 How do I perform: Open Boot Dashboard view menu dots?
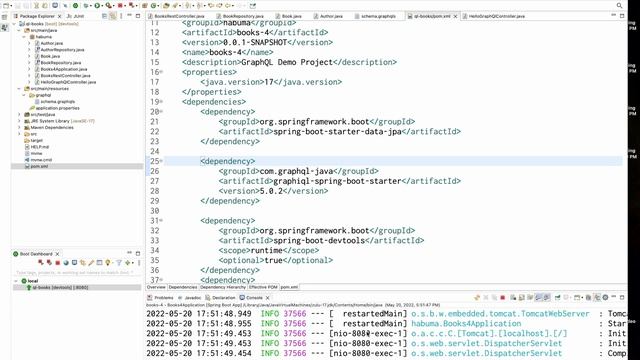139,263
